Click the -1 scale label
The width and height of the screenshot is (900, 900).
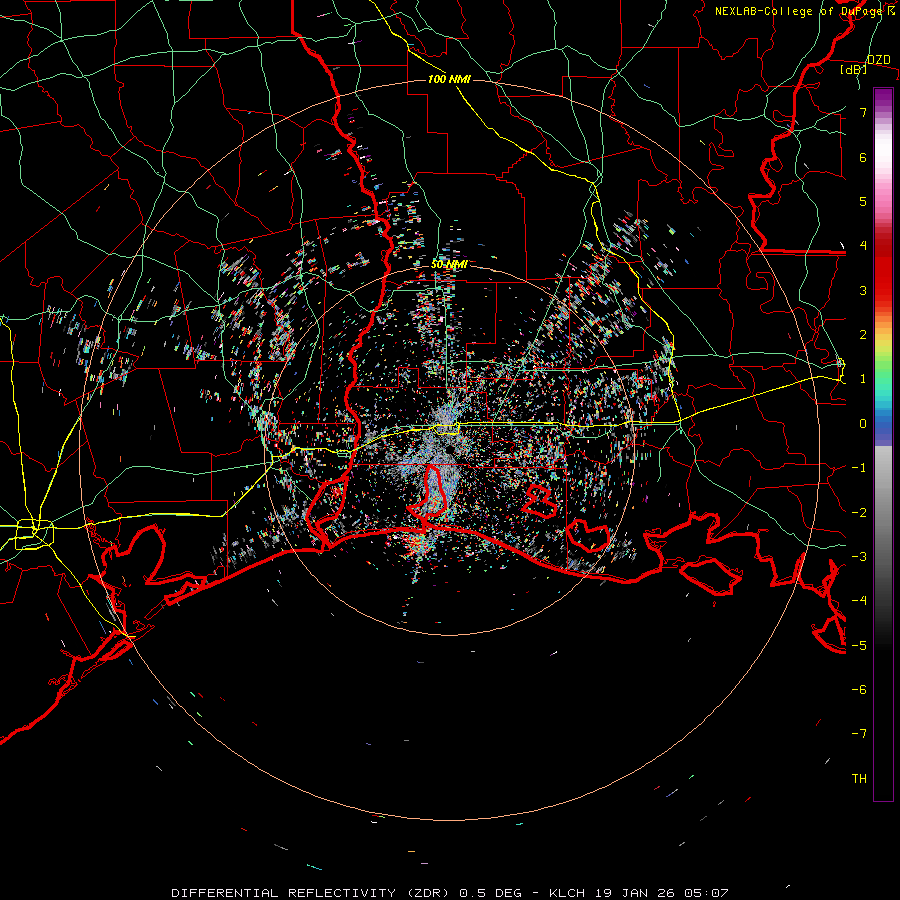(859, 468)
